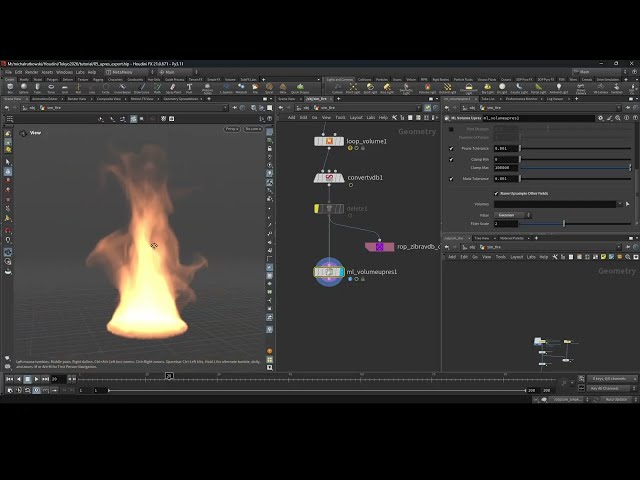Viewport: 640px width, 480px height.
Task: Open the File menu
Action: point(8,72)
